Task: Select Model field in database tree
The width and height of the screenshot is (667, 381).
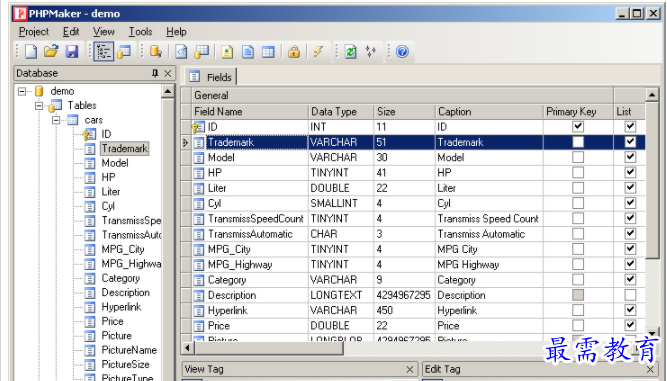Action: (x=115, y=163)
